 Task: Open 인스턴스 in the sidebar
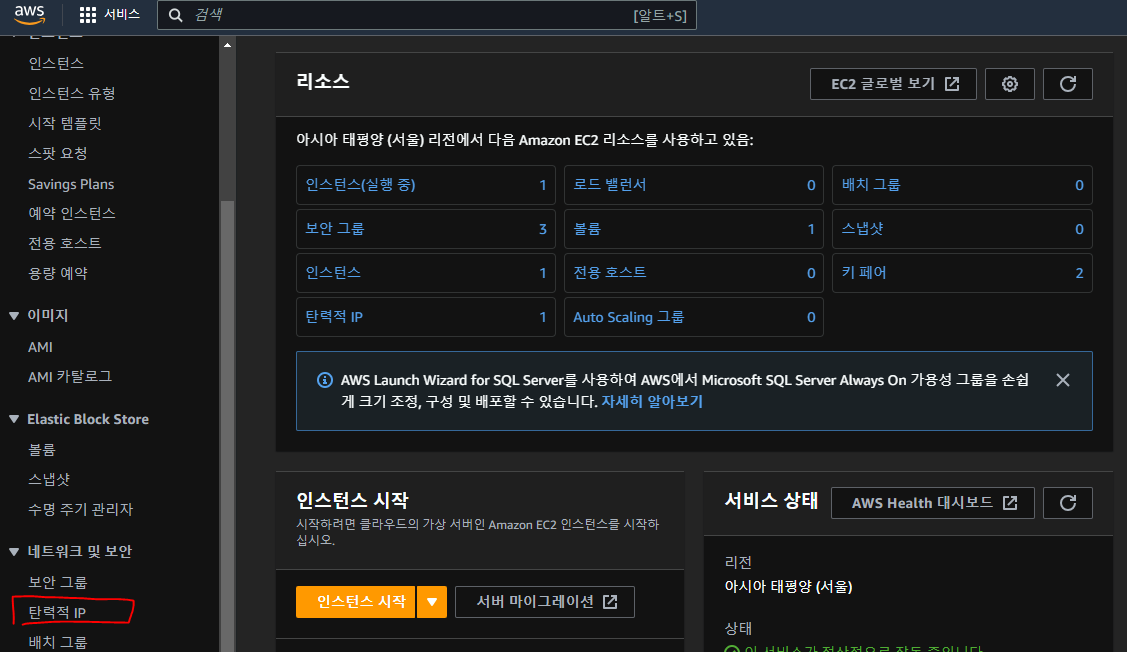(56, 63)
